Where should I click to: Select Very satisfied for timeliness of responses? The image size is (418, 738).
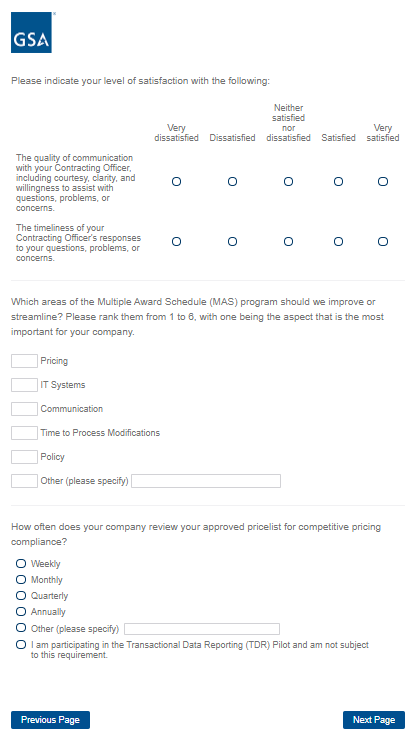383,241
